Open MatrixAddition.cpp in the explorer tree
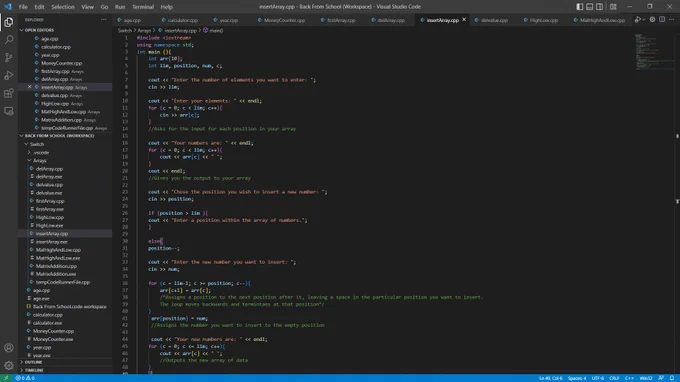 click(x=56, y=266)
